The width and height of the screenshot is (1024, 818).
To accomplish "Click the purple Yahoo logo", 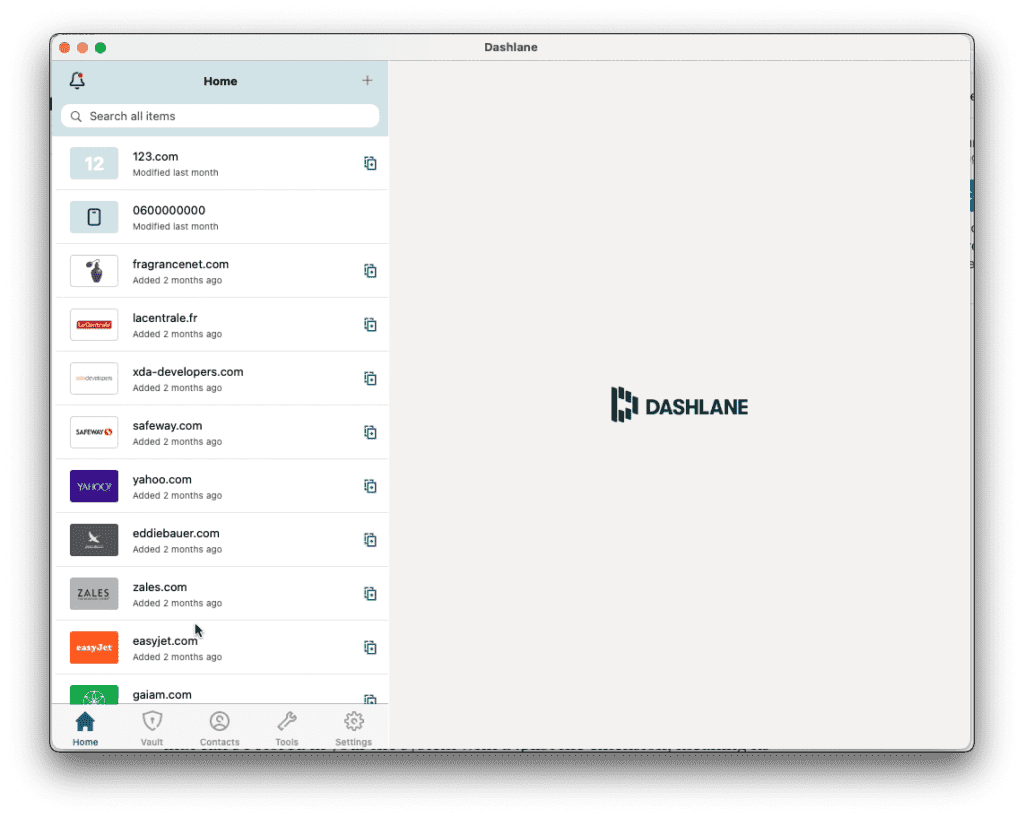I will [x=94, y=486].
